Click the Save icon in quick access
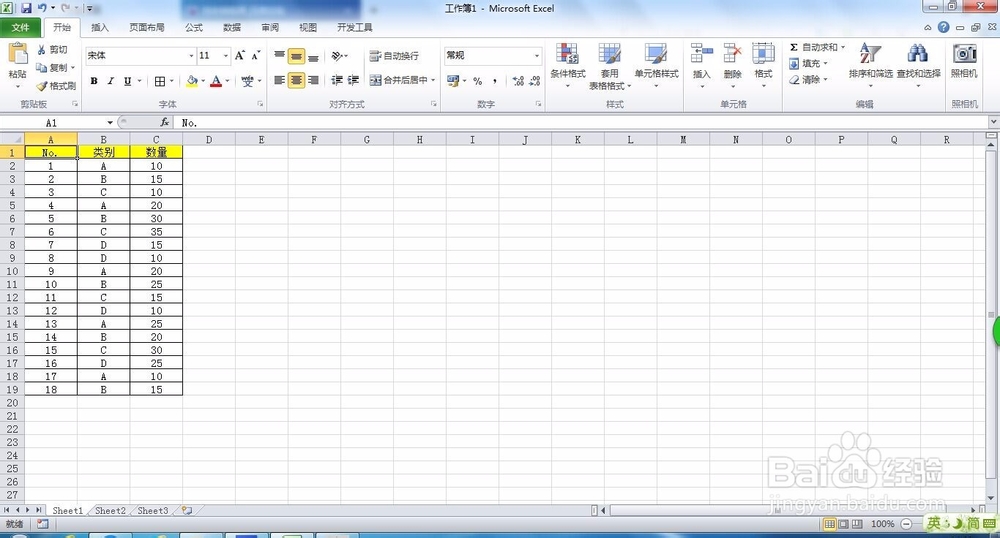Image resolution: width=1000 pixels, height=538 pixels. [x=26, y=8]
